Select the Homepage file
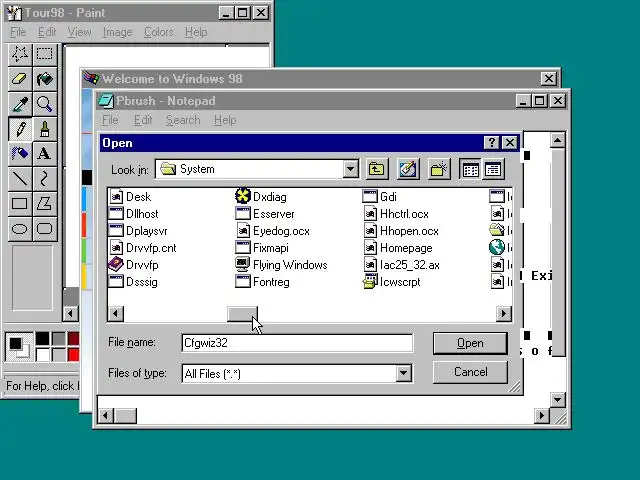This screenshot has height=480, width=640. click(398, 248)
